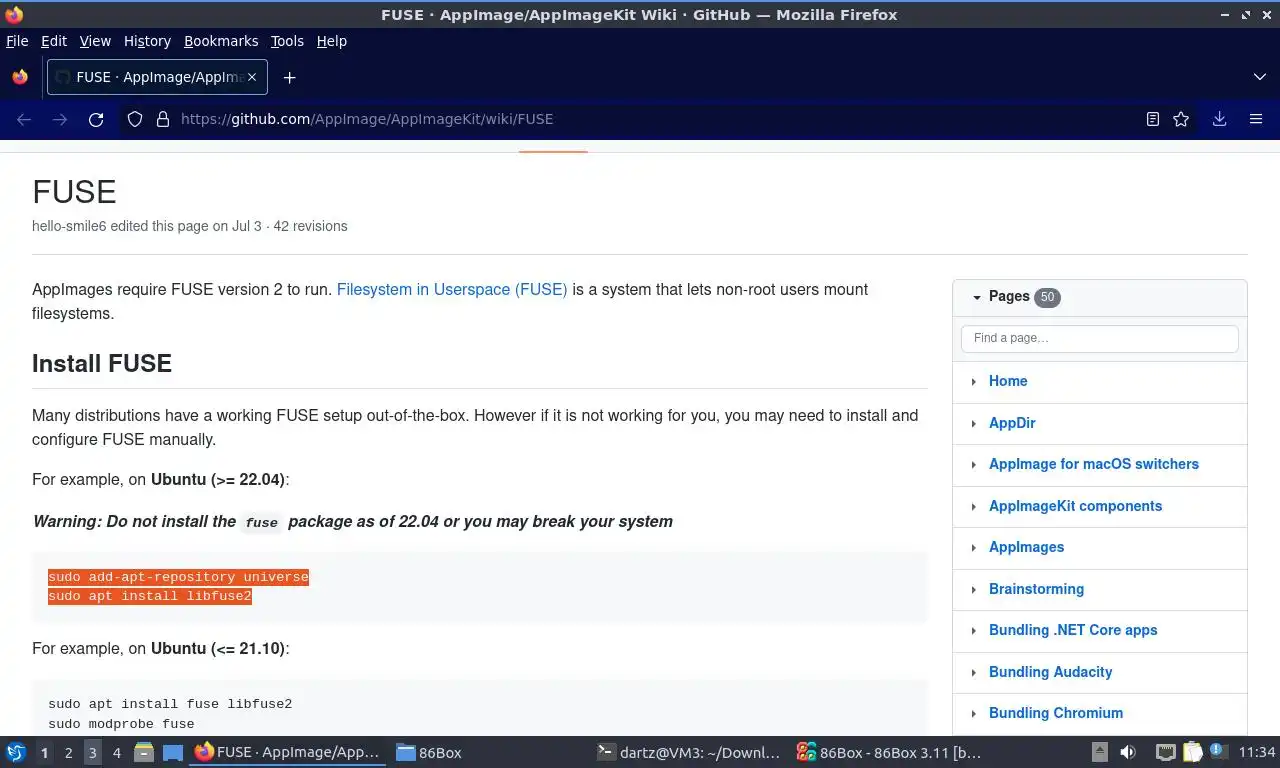Select the FUSE · AppImage browser tab
The height and width of the screenshot is (768, 1280).
pyautogui.click(x=158, y=77)
